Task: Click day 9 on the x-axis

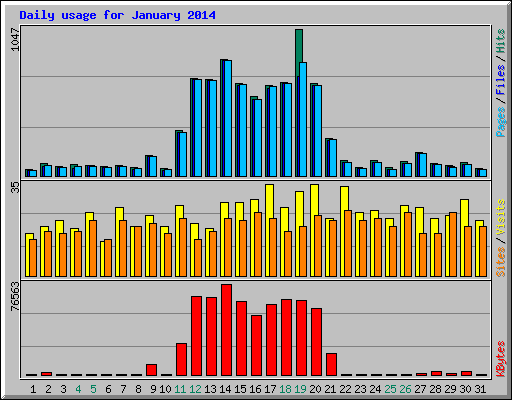Action: pyautogui.click(x=153, y=389)
